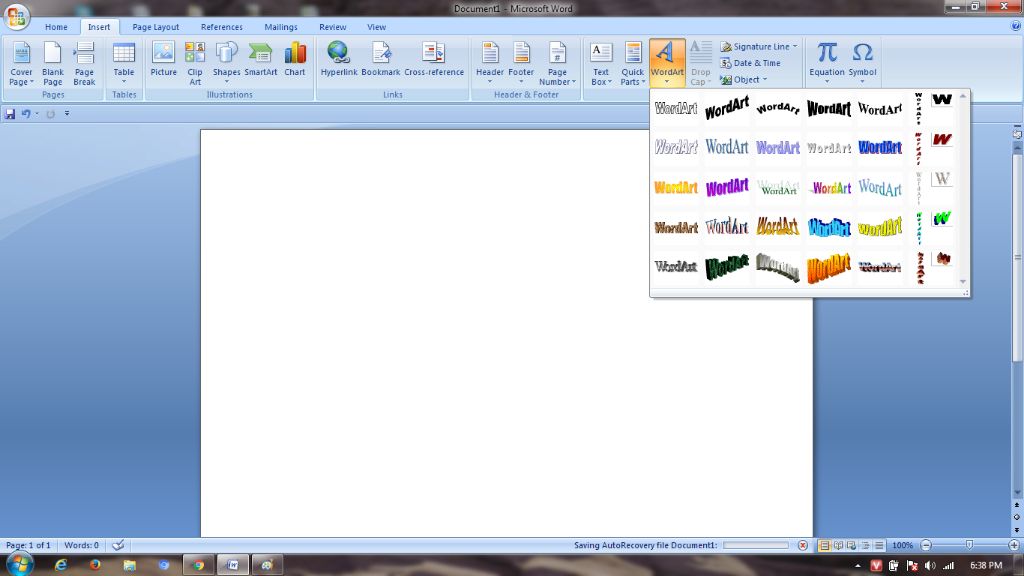Open the Footer dropdown
This screenshot has height=576, width=1024.
point(521,63)
